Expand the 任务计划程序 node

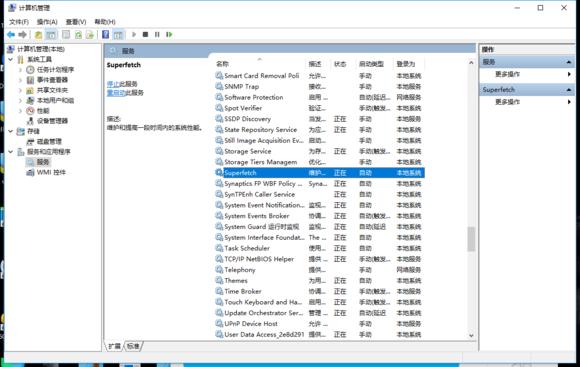tap(21, 70)
